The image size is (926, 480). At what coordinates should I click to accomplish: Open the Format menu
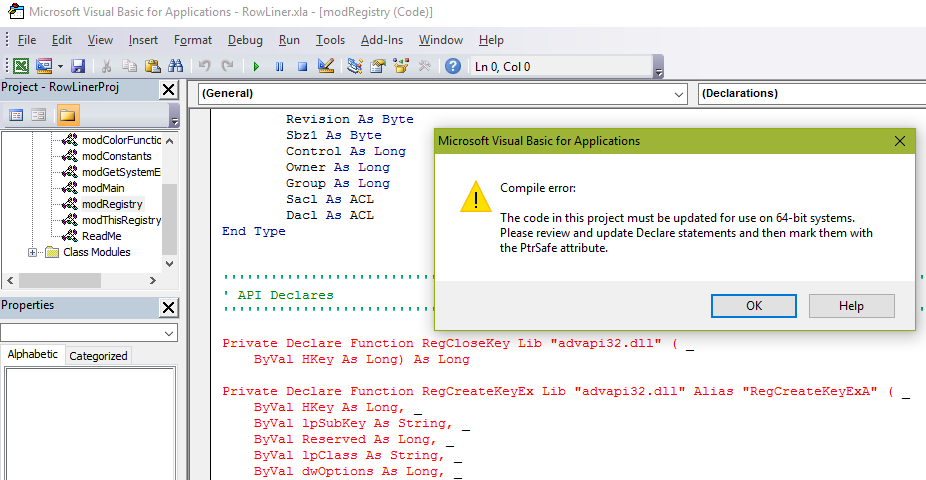pos(193,40)
